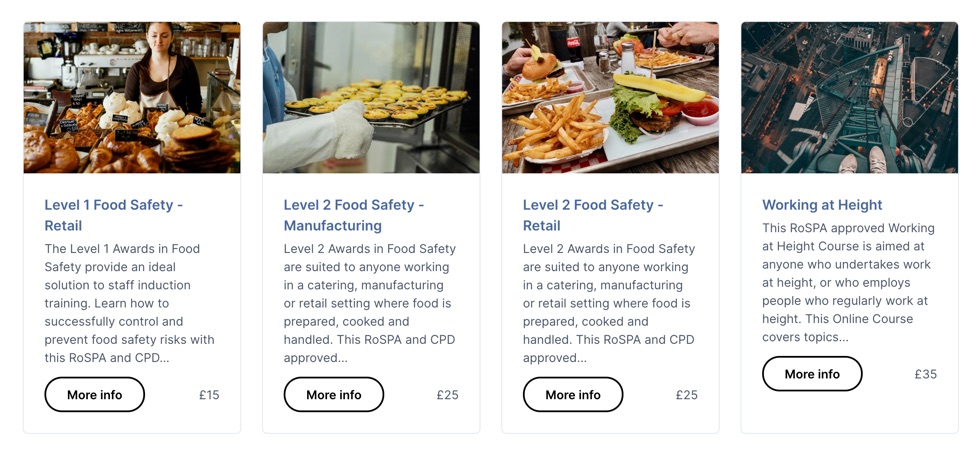Screen dimensions: 980x454
Task: Click the £25 price on Level 2 Retail card
Action: pos(686,395)
